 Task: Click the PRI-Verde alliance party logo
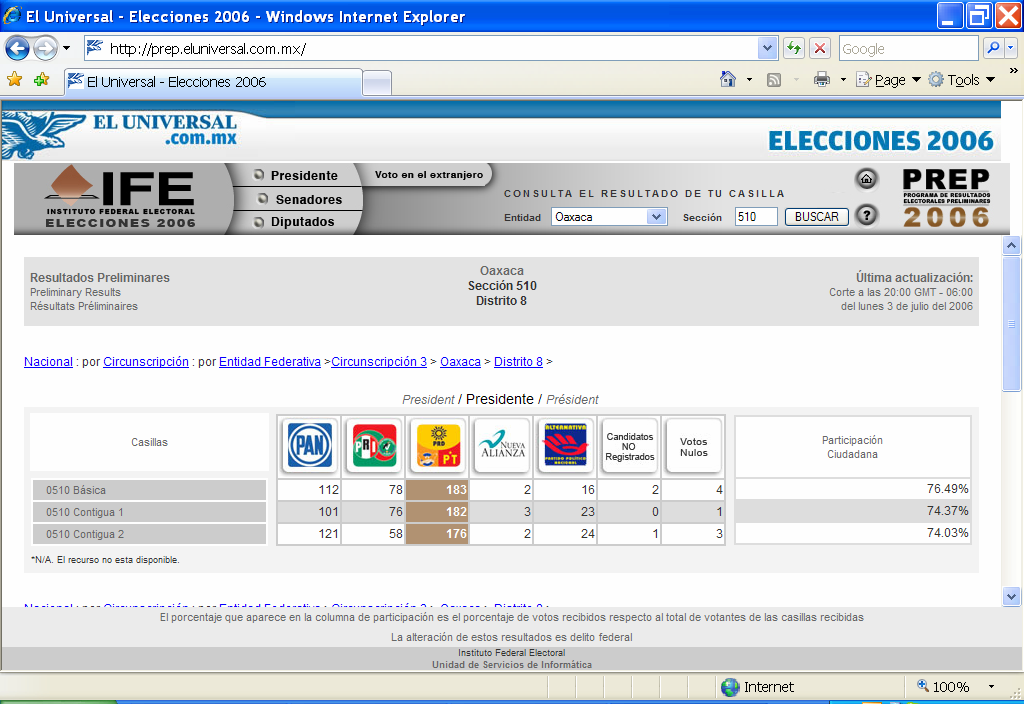click(374, 445)
